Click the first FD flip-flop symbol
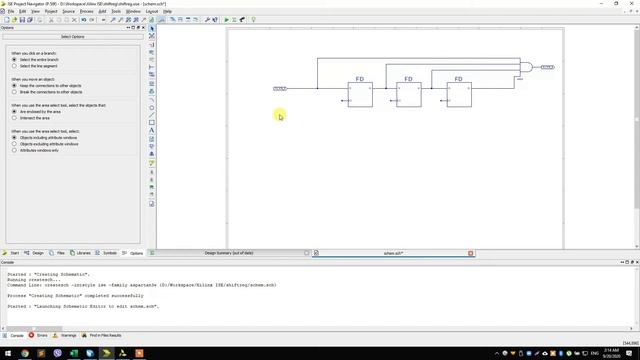The height and width of the screenshot is (360, 640). click(x=360, y=94)
